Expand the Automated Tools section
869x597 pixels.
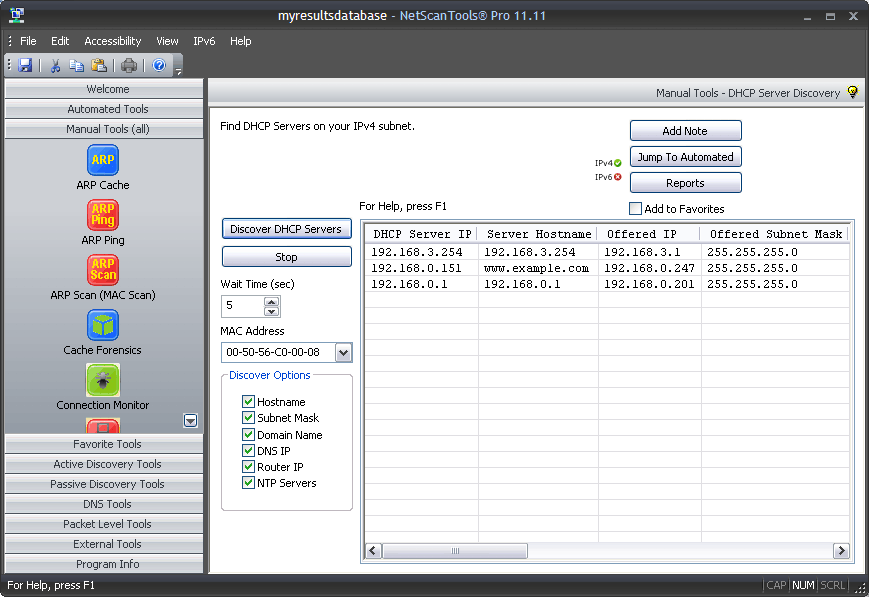104,109
